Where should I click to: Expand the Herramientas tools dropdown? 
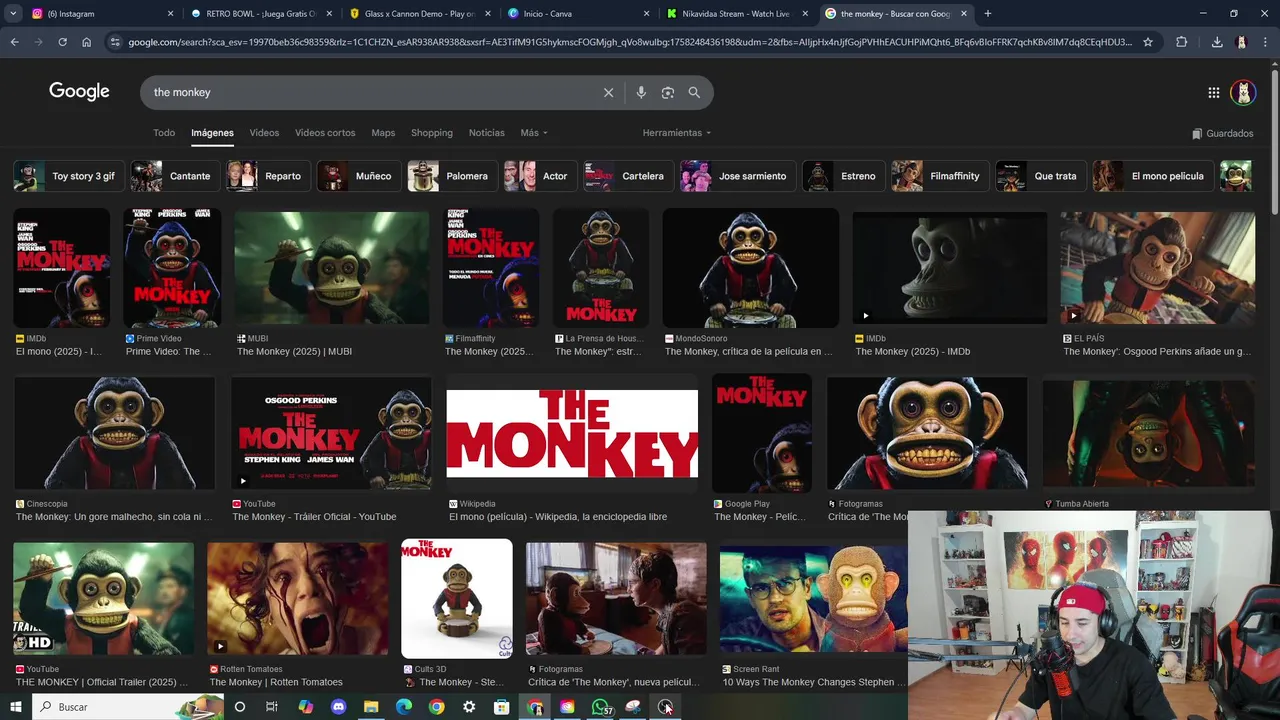click(x=677, y=133)
